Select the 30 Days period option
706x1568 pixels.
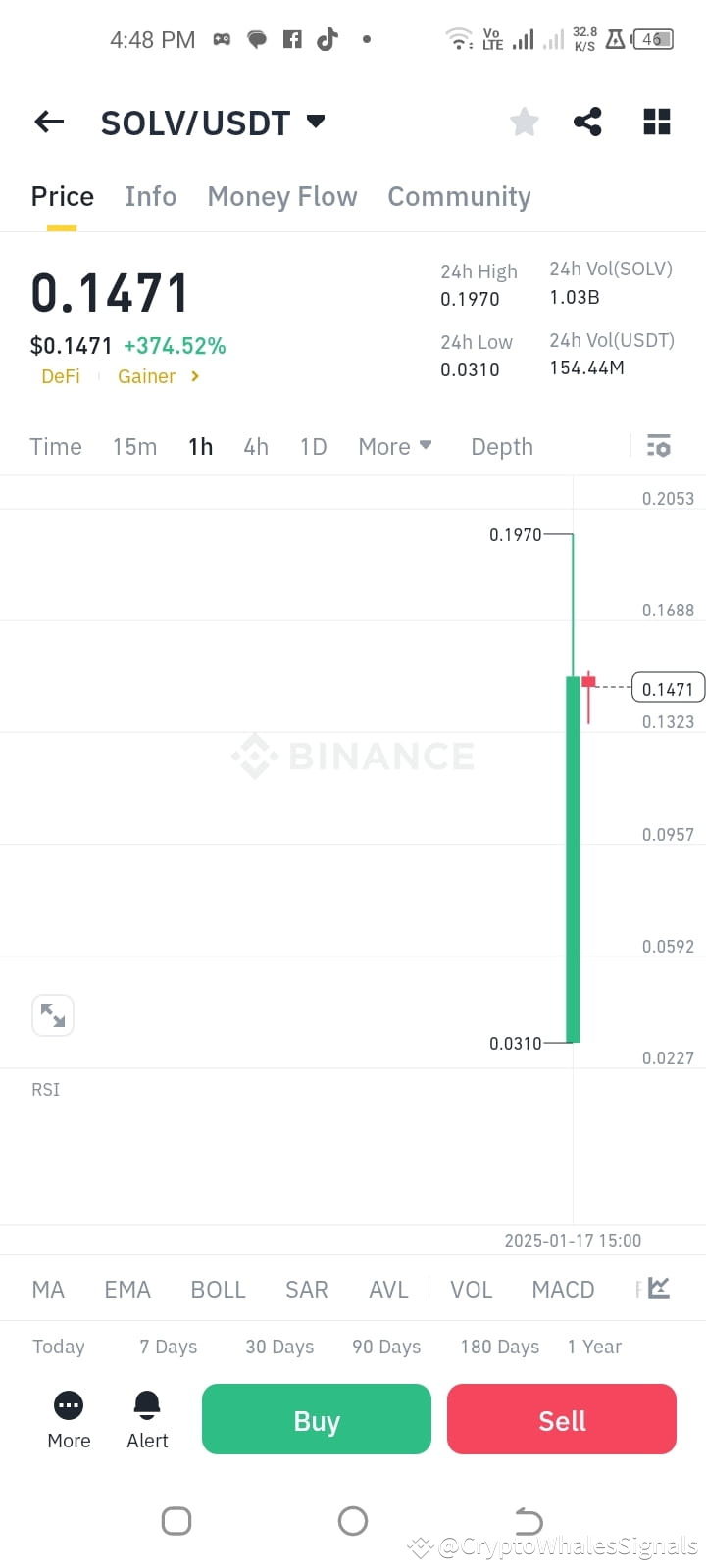pyautogui.click(x=278, y=1347)
